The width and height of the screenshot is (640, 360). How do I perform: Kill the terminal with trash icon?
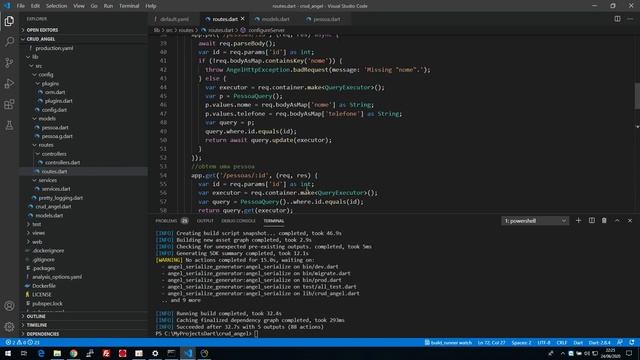click(x=604, y=220)
